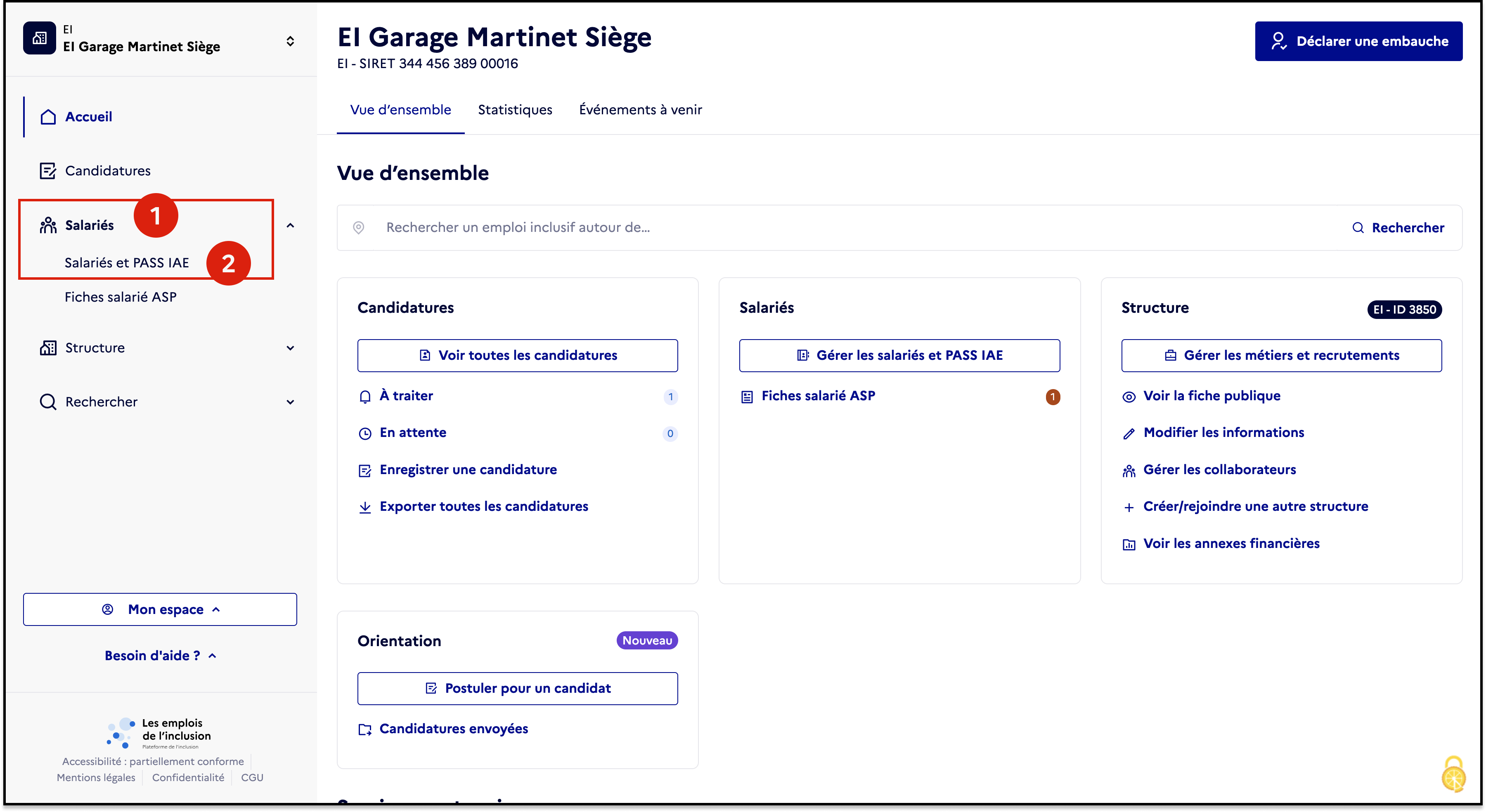Collapse the Salariés sidebar section
This screenshot has height=812, width=1486.
[290, 226]
